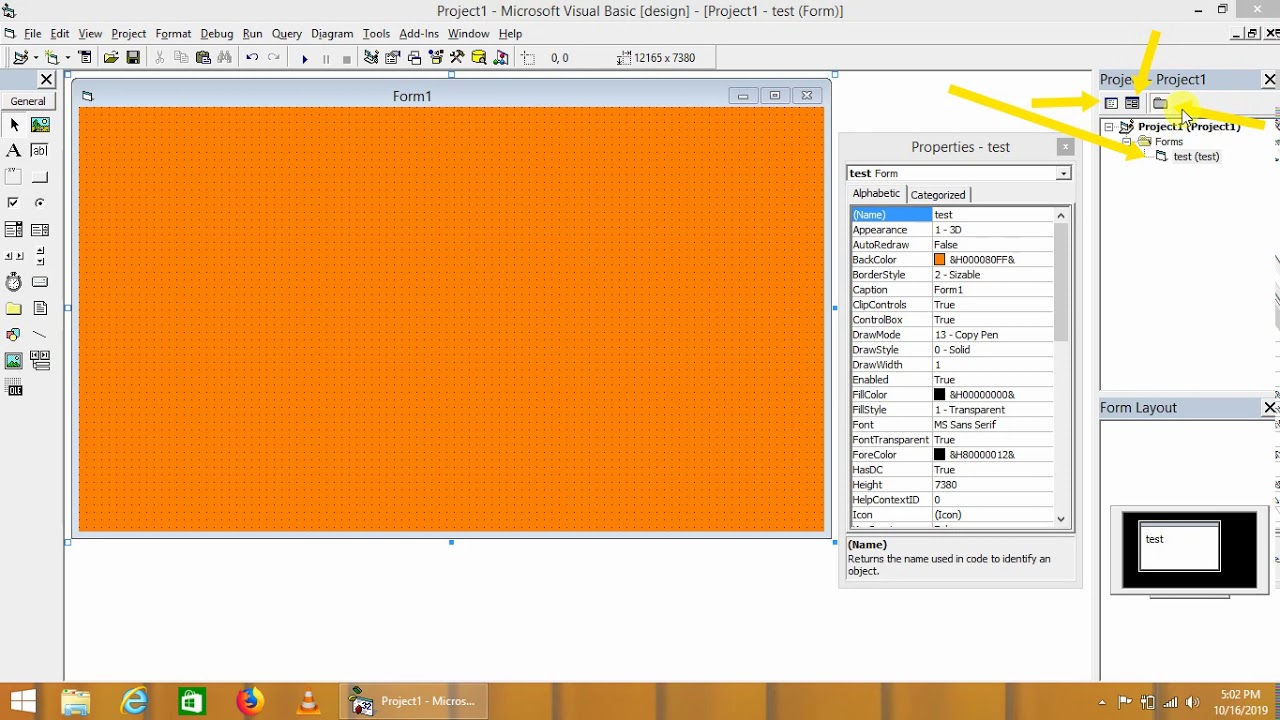
Task: Open File Explorer from the taskbar
Action: tap(76, 701)
